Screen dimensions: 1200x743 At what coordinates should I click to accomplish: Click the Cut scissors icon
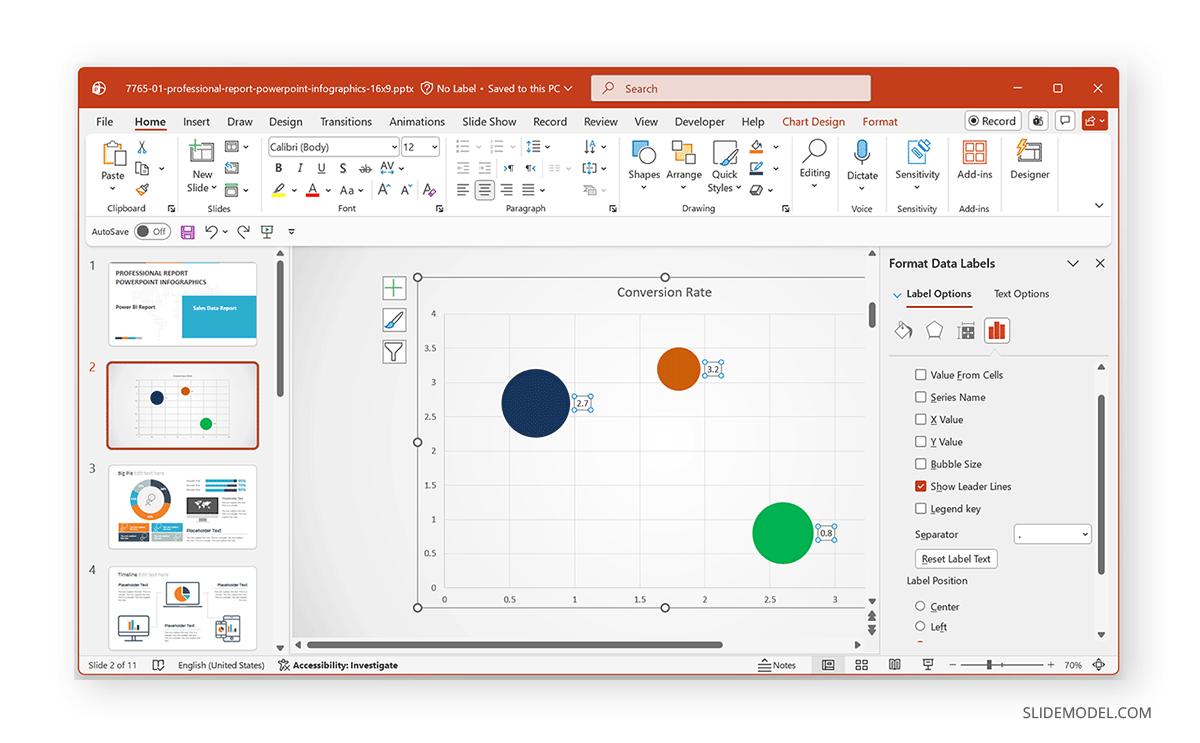(x=141, y=147)
